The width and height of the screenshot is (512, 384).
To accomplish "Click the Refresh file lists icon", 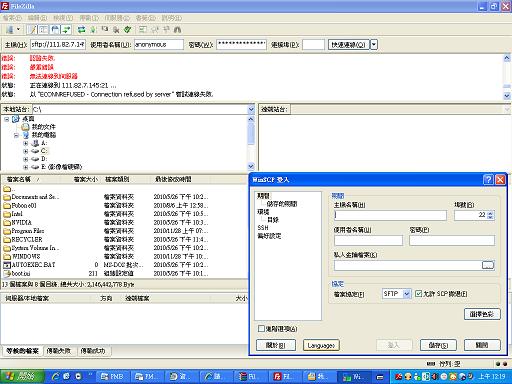I will coord(81,30).
